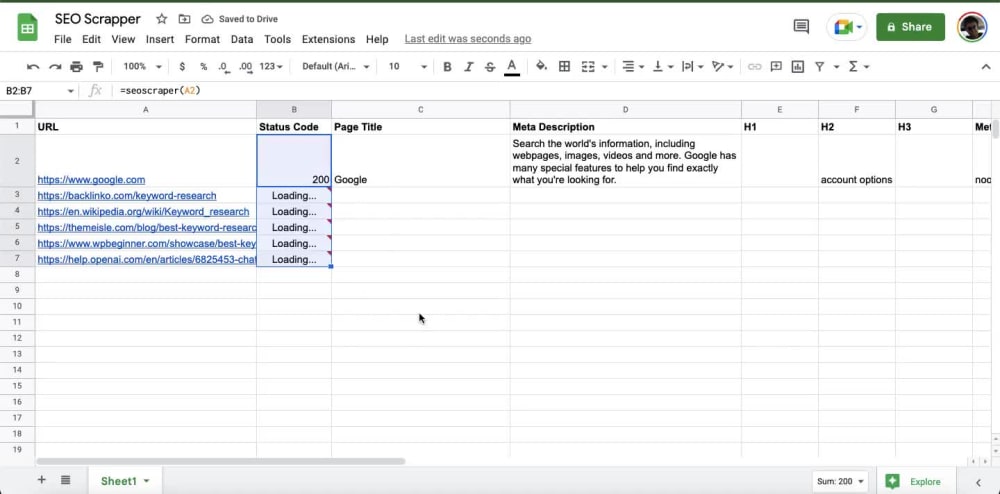Open the Insert menu
1000x494 pixels.
(159, 40)
